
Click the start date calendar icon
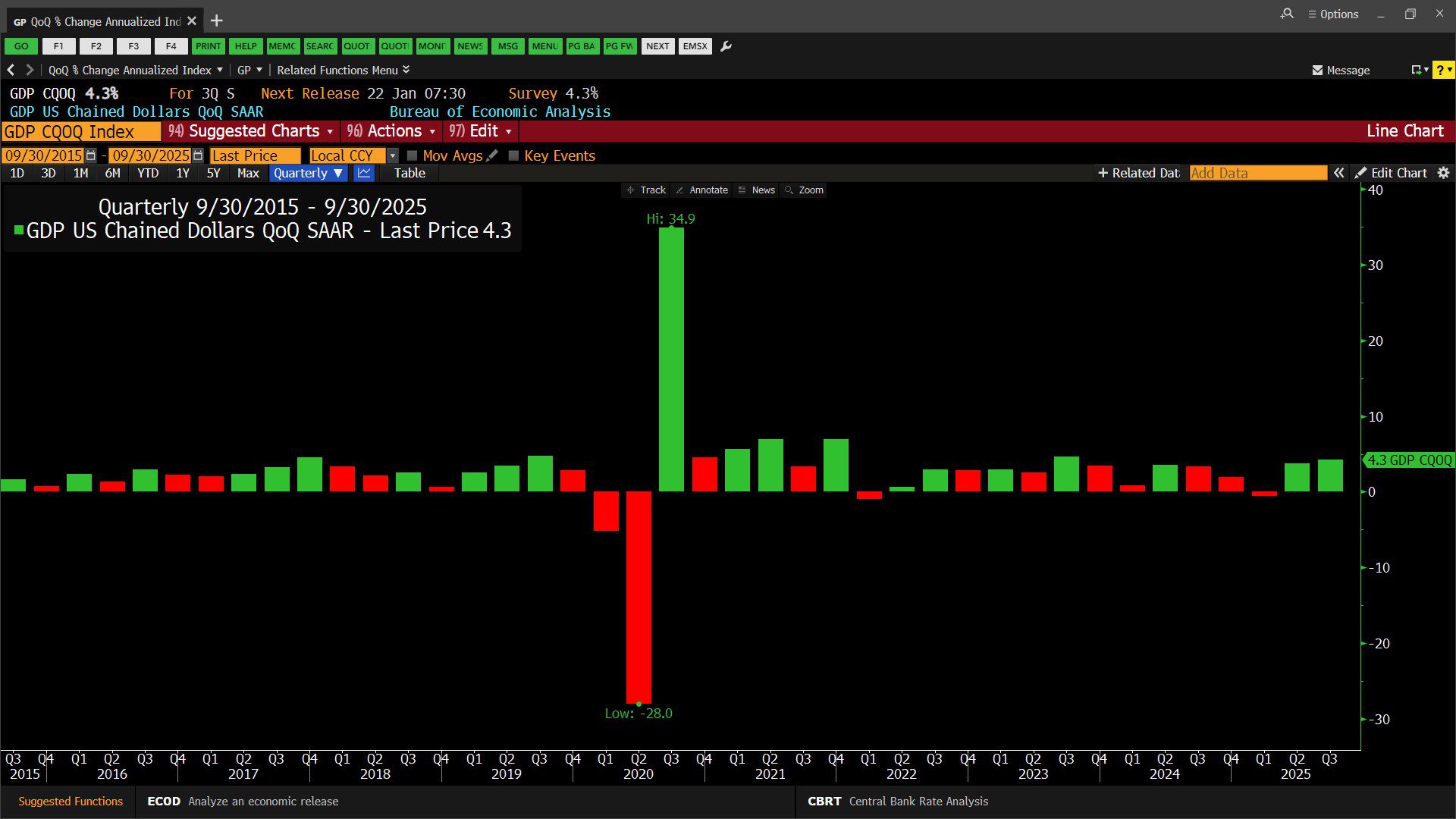pos(91,155)
